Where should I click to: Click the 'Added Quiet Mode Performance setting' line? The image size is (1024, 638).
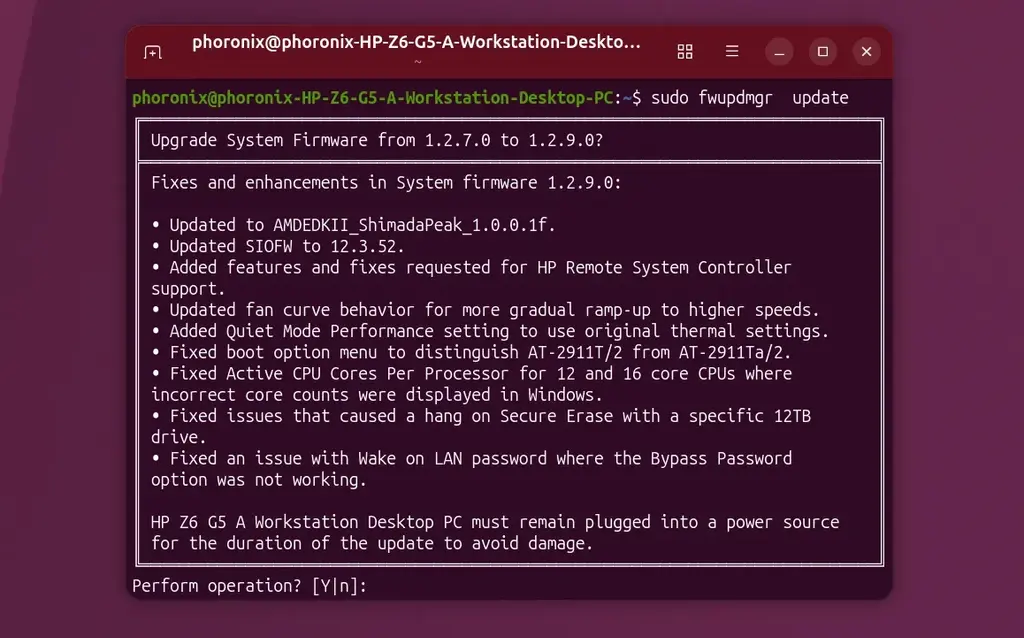click(490, 331)
